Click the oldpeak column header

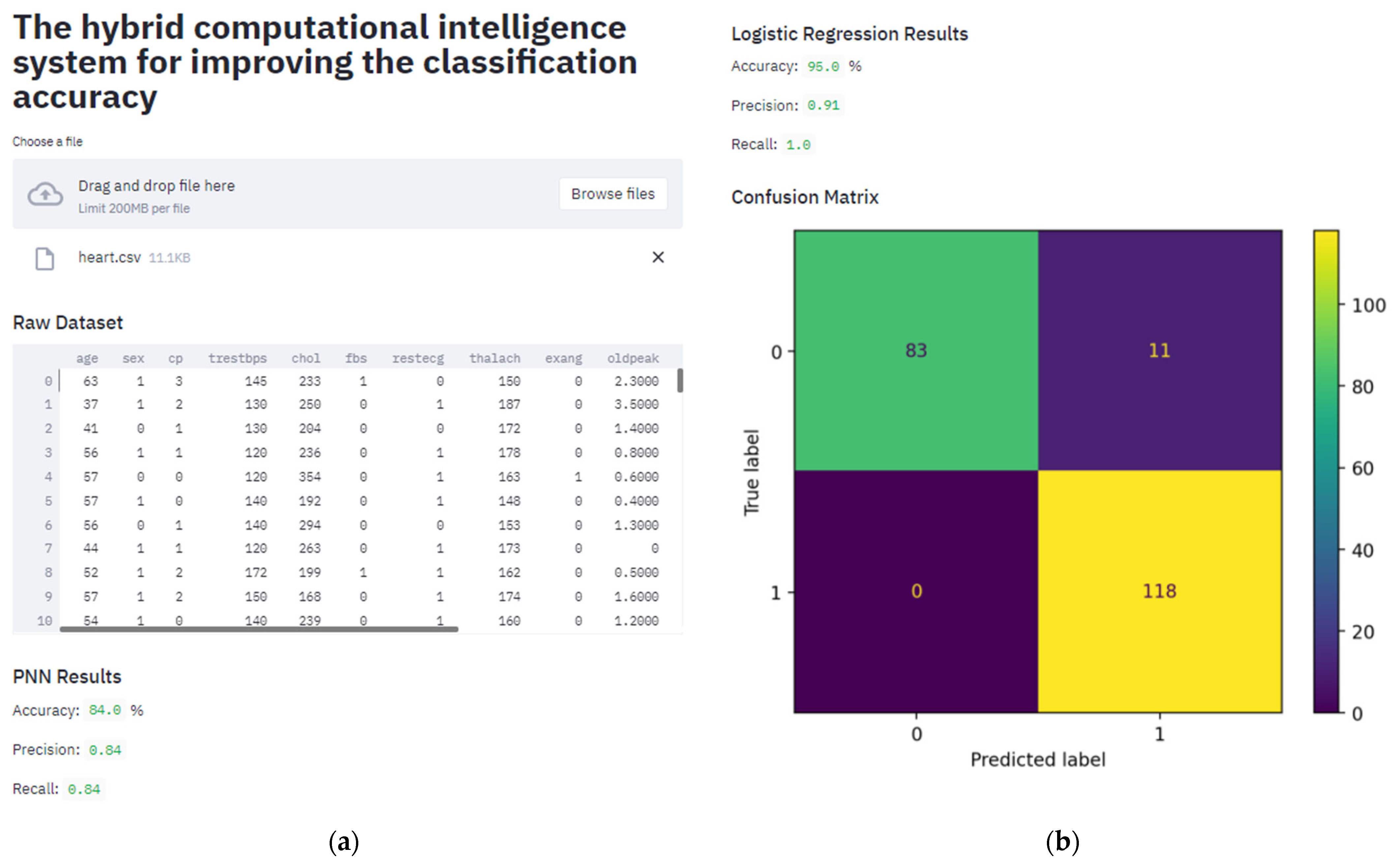coord(633,358)
